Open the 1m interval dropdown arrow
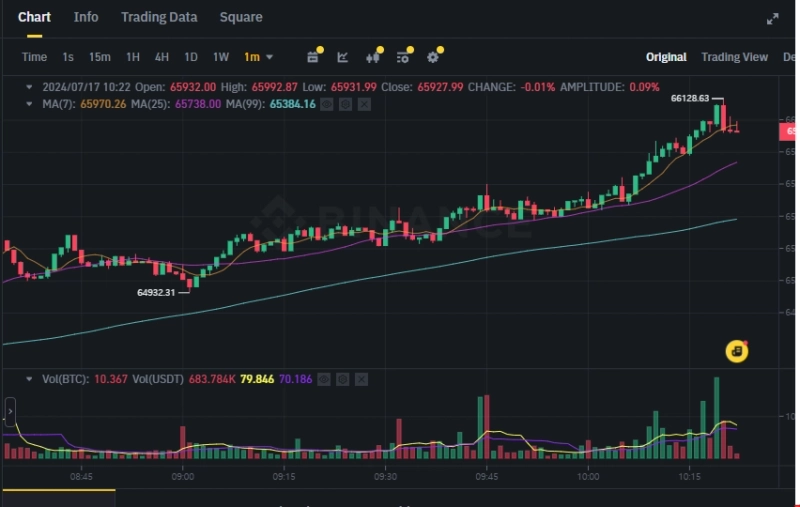The width and height of the screenshot is (800, 507). pos(270,57)
